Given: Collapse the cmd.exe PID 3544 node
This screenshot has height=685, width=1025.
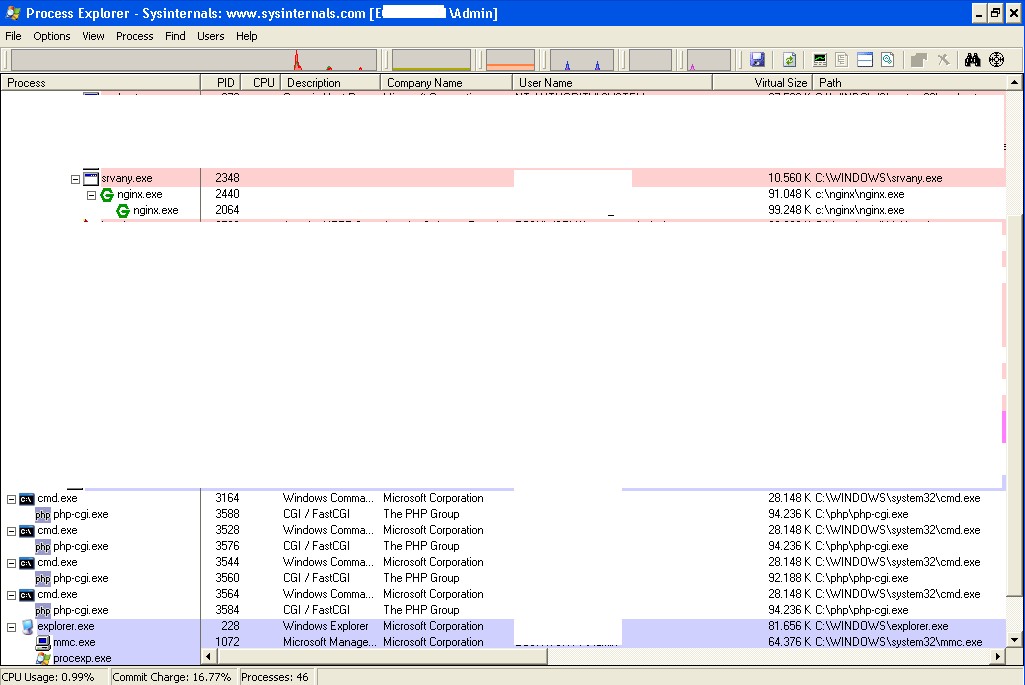Looking at the screenshot, I should [x=11, y=563].
